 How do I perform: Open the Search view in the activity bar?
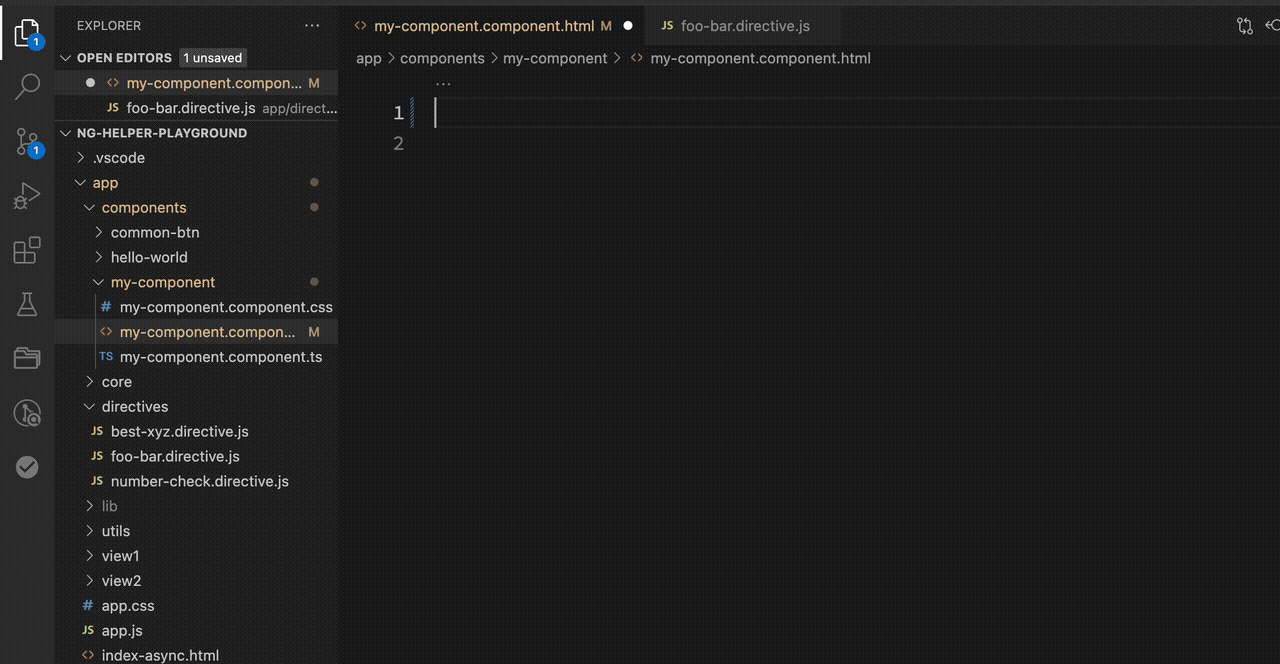pyautogui.click(x=27, y=86)
